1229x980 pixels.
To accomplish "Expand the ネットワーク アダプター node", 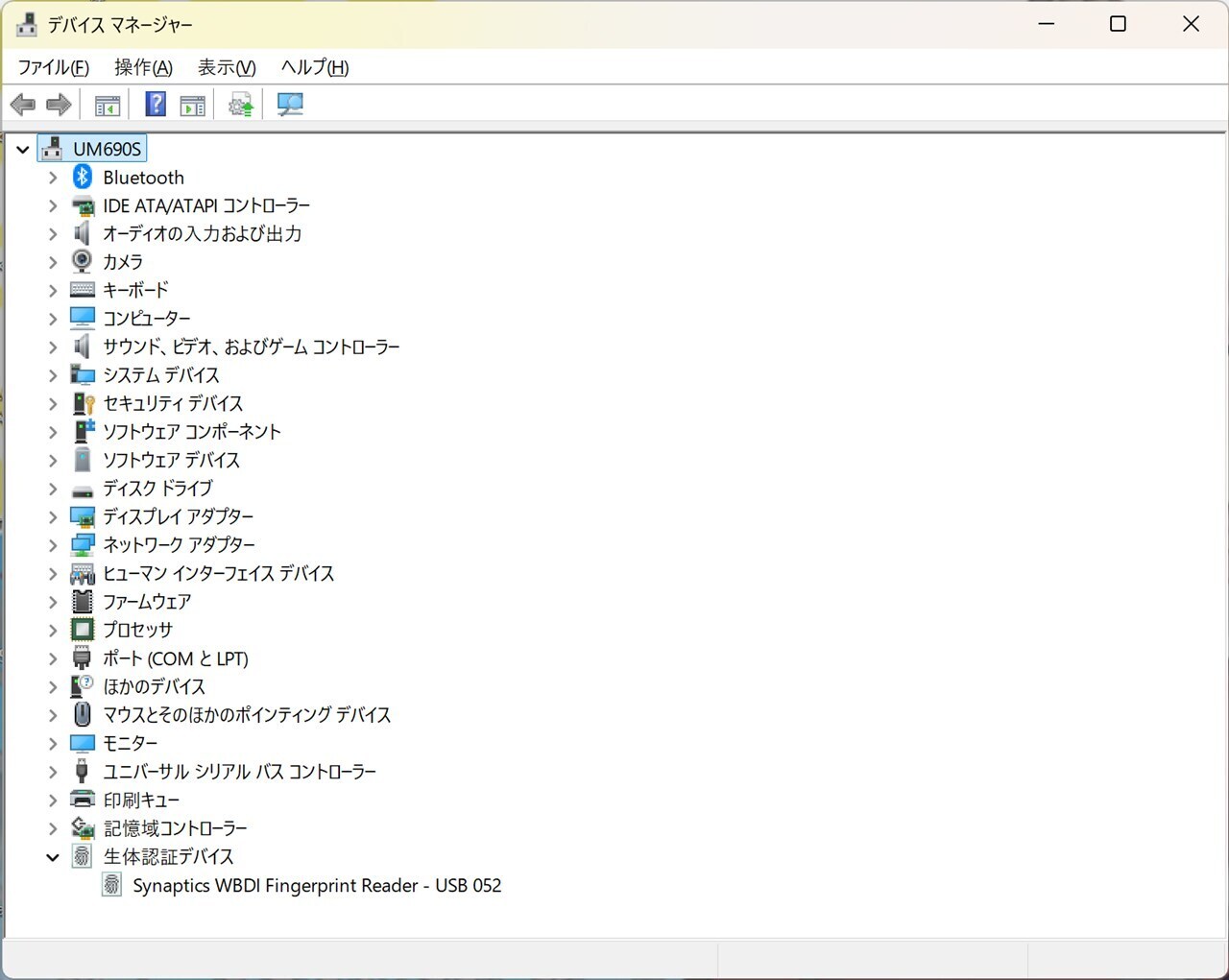I will tap(53, 545).
